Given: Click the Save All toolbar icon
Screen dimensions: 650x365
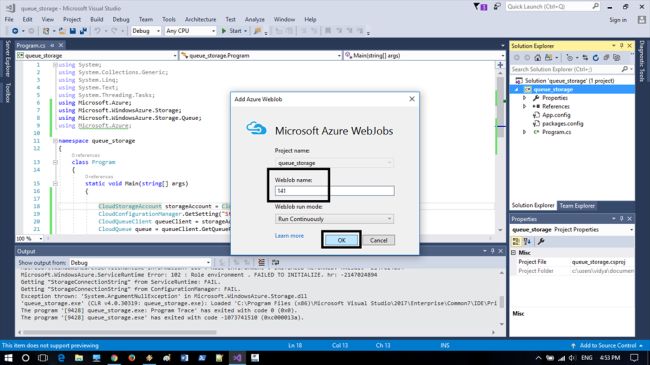Looking at the screenshot, I should 83,31.
